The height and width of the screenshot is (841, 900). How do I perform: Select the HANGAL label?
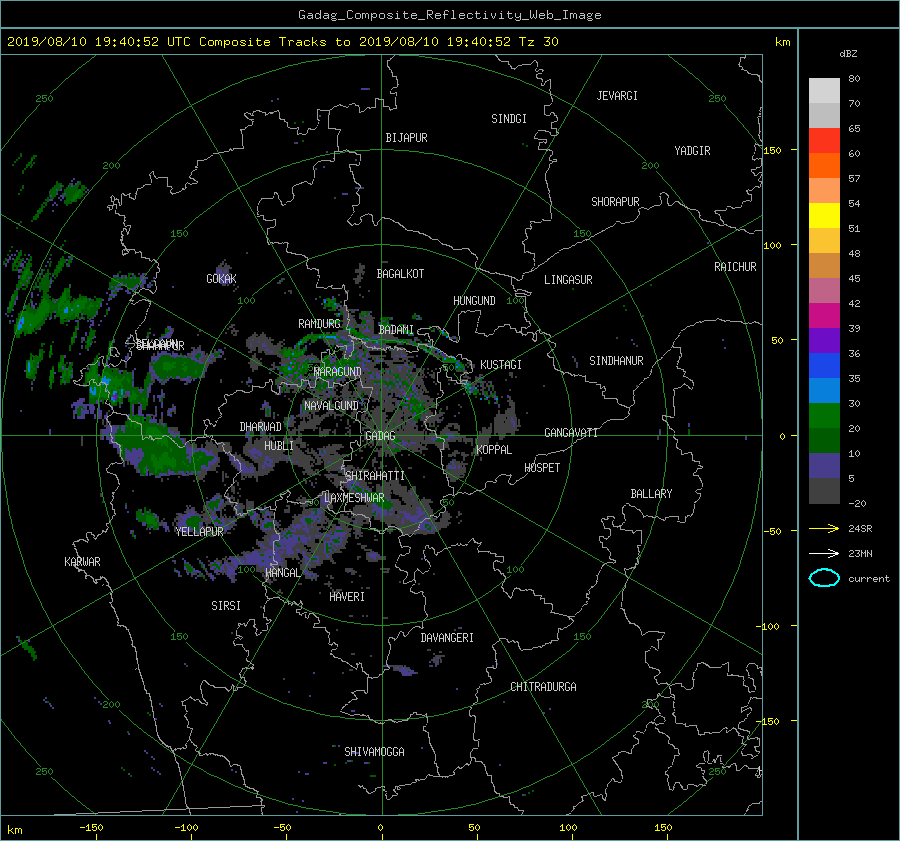282,573
